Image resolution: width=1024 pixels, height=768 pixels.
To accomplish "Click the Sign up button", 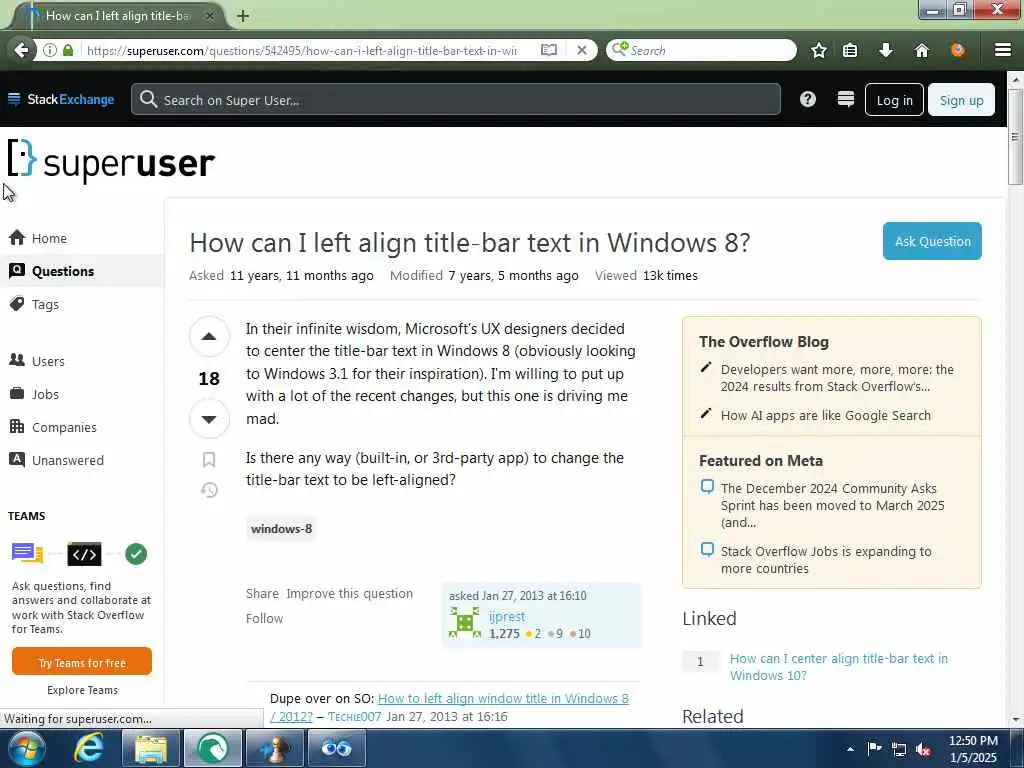I will pyautogui.click(x=961, y=100).
